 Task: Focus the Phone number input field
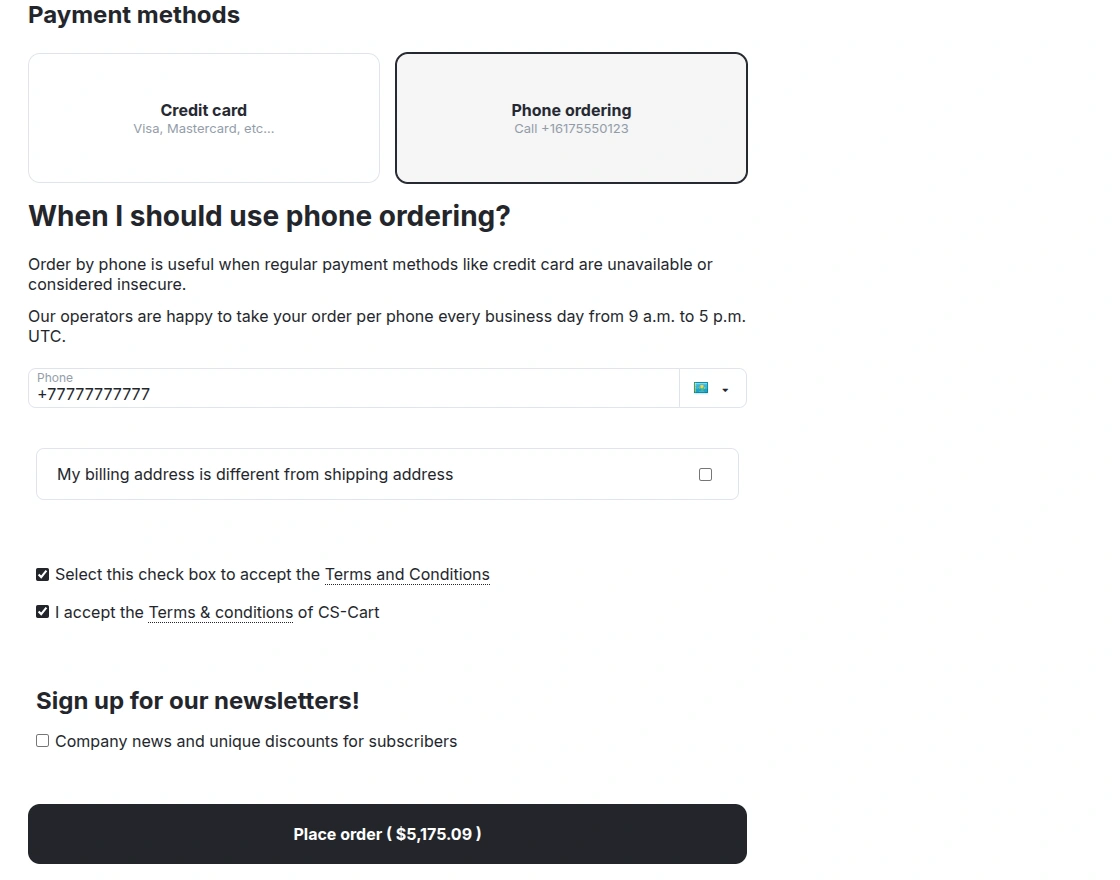(350, 393)
